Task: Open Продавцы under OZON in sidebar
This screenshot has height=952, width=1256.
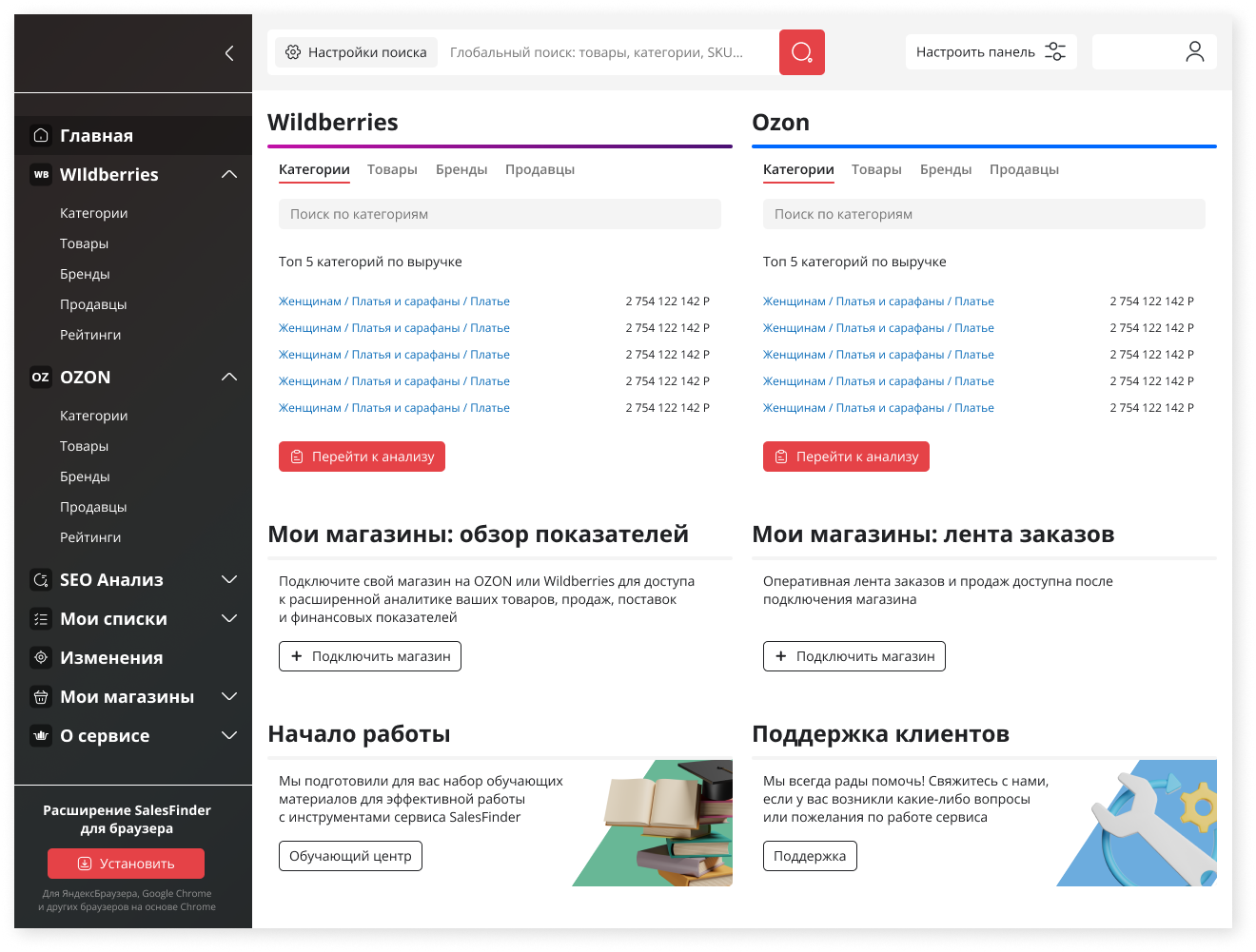Action: coord(93,507)
